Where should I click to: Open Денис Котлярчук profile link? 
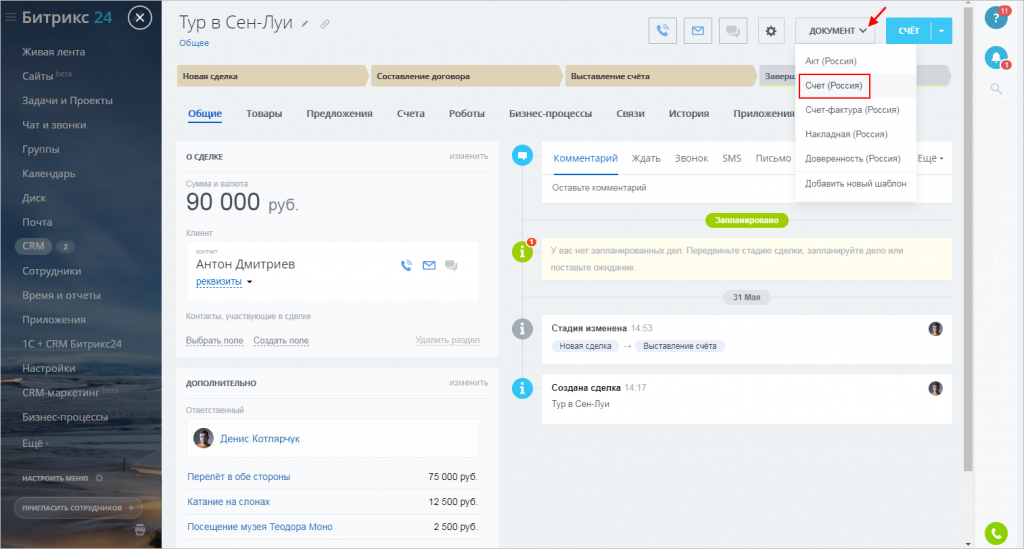[x=260, y=439]
